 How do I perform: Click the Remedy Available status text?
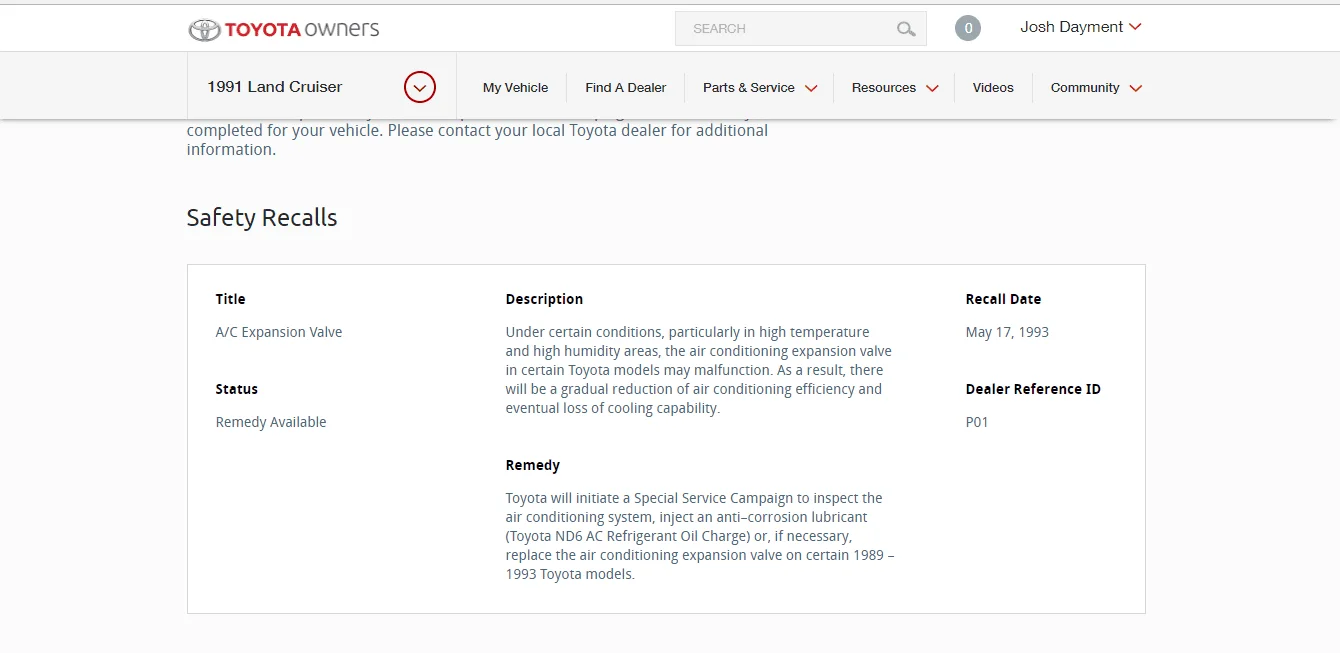pos(271,422)
